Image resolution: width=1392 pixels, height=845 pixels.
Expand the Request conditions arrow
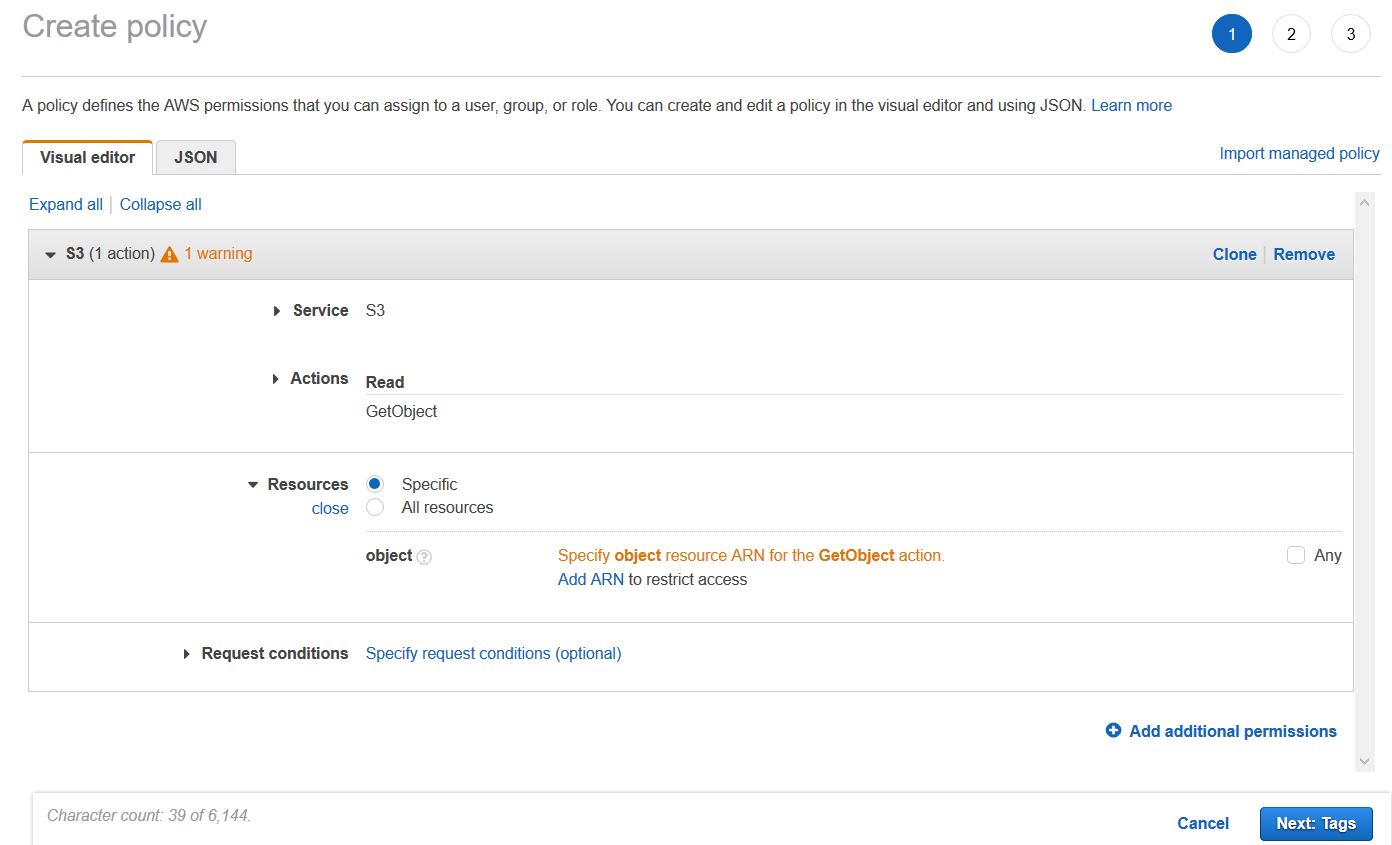pos(186,654)
